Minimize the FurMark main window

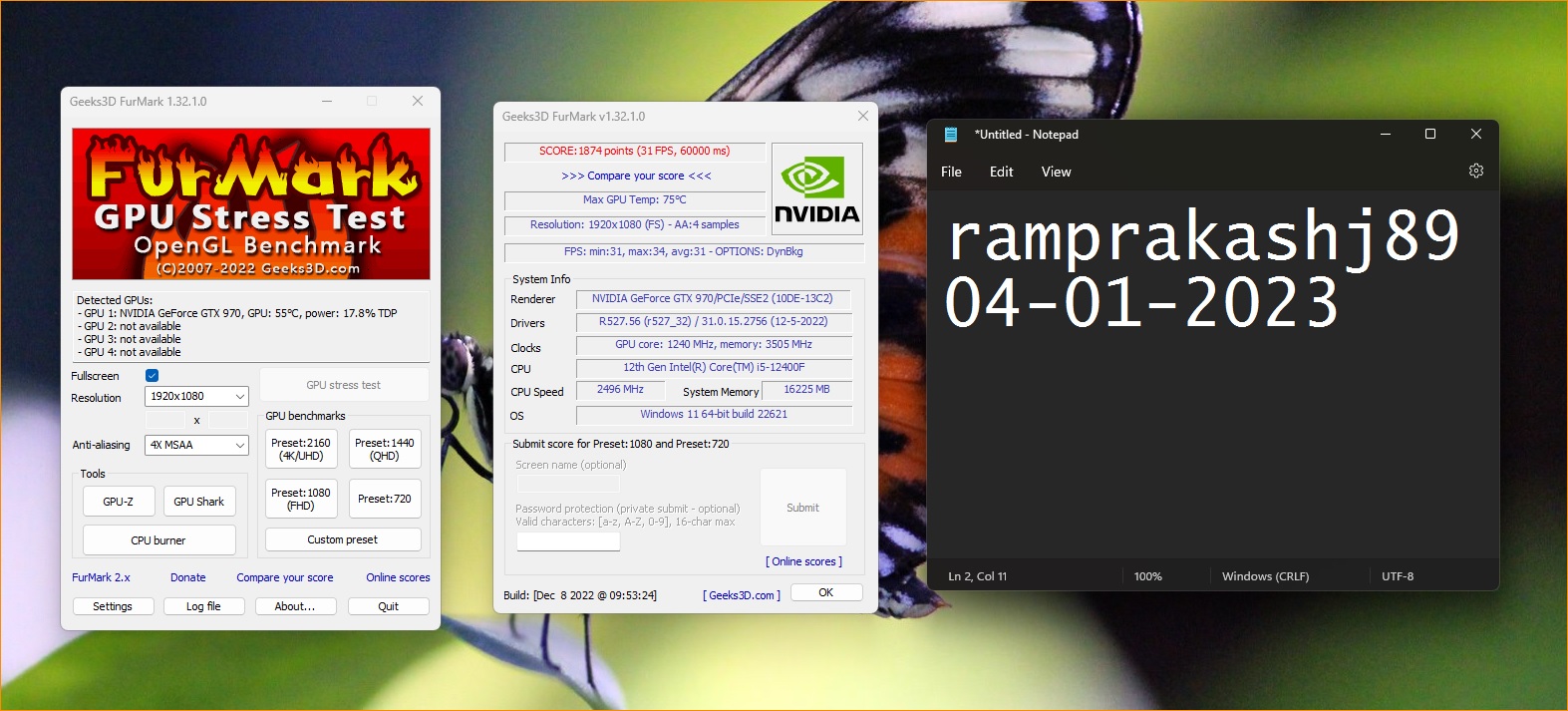[327, 102]
